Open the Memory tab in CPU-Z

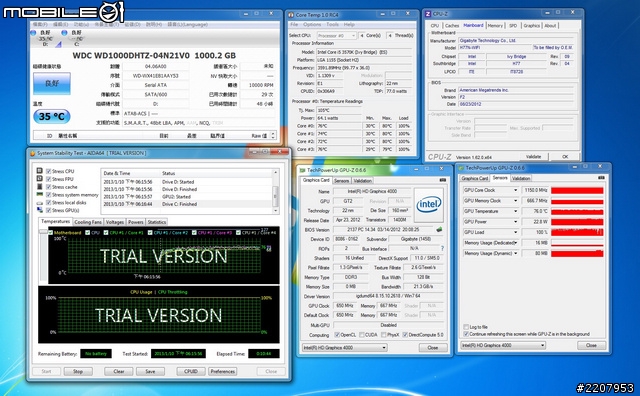[x=495, y=25]
